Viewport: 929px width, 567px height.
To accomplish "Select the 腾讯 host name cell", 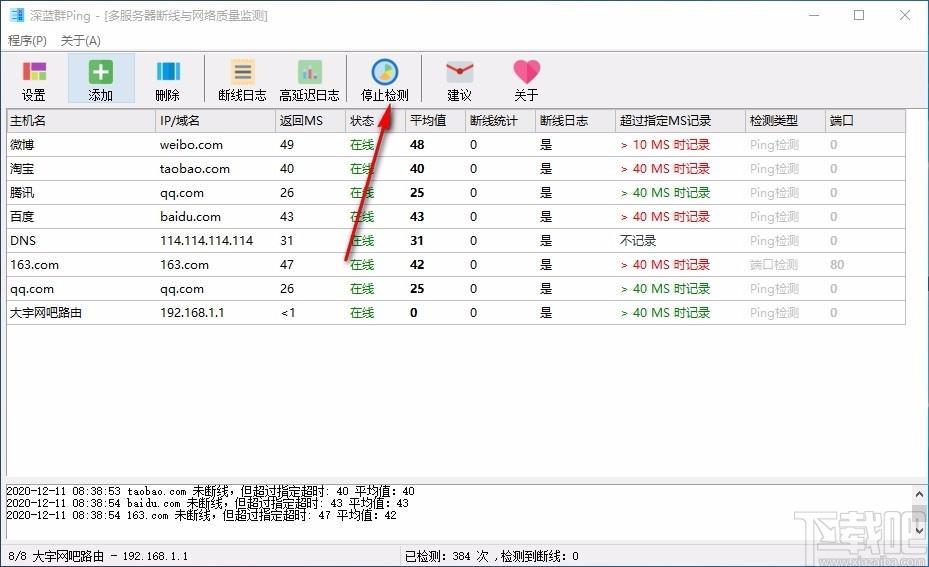I will click(x=22, y=193).
